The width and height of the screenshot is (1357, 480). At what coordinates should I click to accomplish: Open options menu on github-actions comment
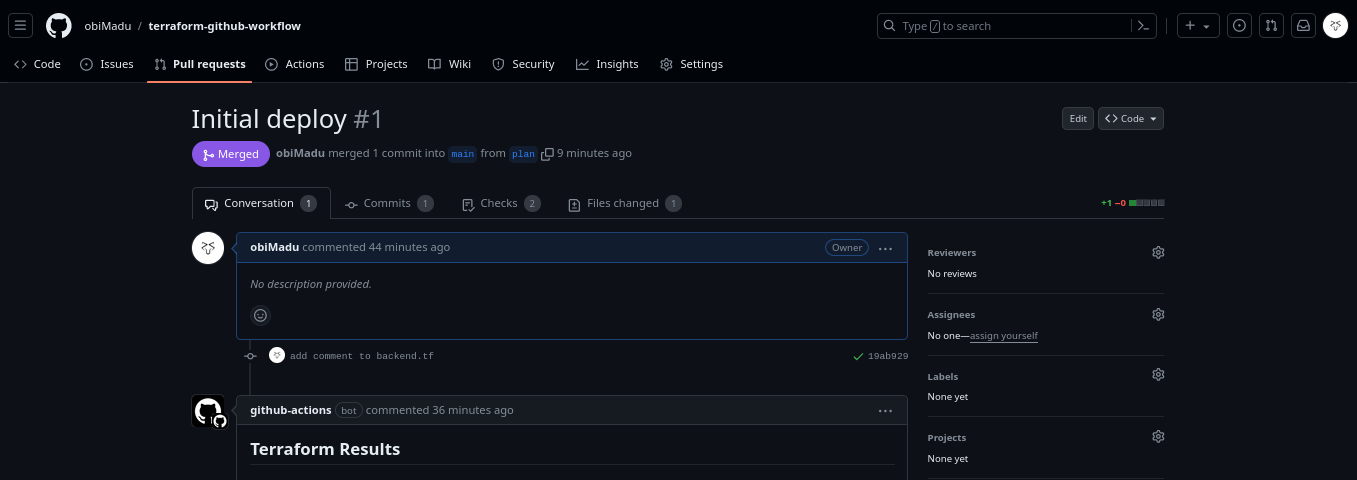885,410
